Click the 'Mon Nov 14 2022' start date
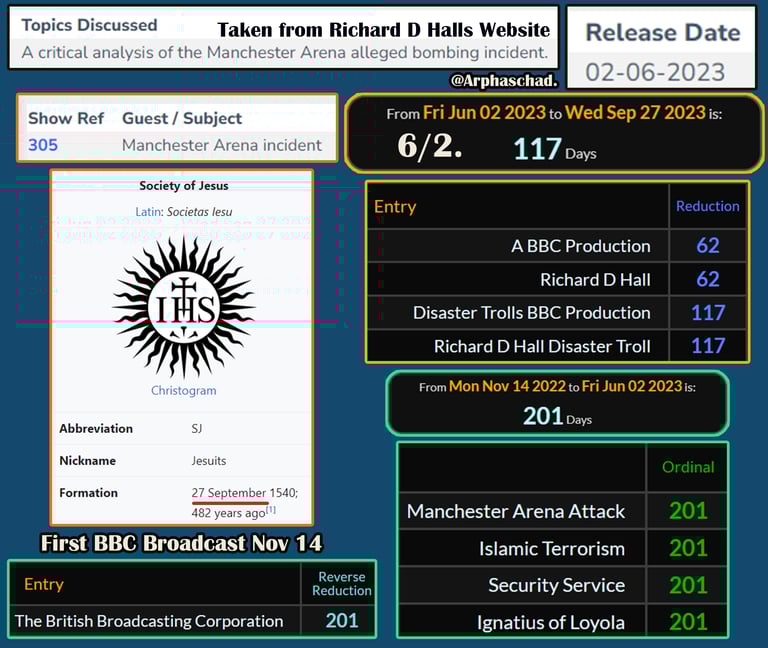The height and width of the screenshot is (648, 768). click(507, 386)
